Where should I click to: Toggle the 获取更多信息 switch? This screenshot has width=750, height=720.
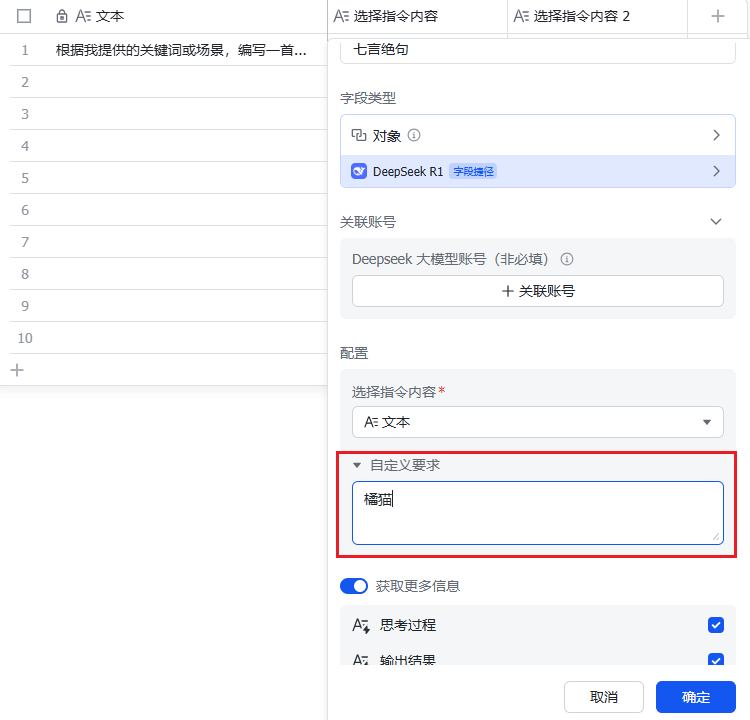tap(354, 586)
